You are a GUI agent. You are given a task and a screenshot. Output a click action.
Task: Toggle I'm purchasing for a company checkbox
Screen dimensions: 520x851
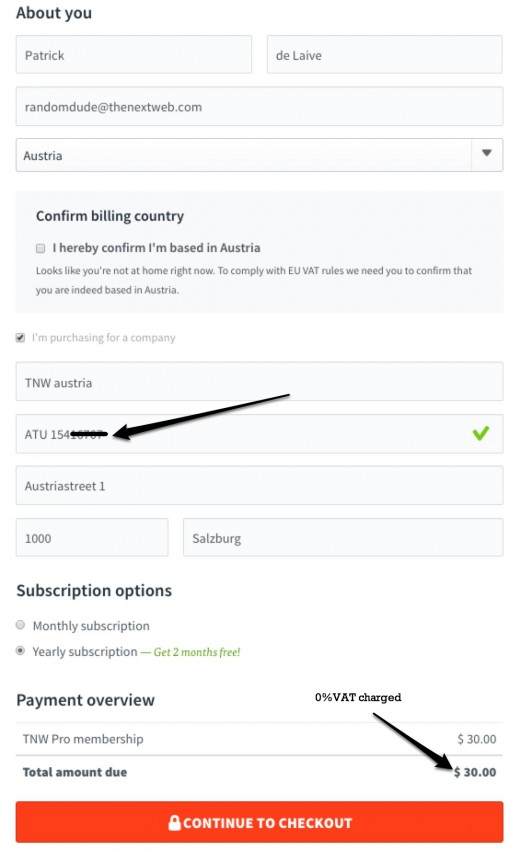click(x=20, y=338)
